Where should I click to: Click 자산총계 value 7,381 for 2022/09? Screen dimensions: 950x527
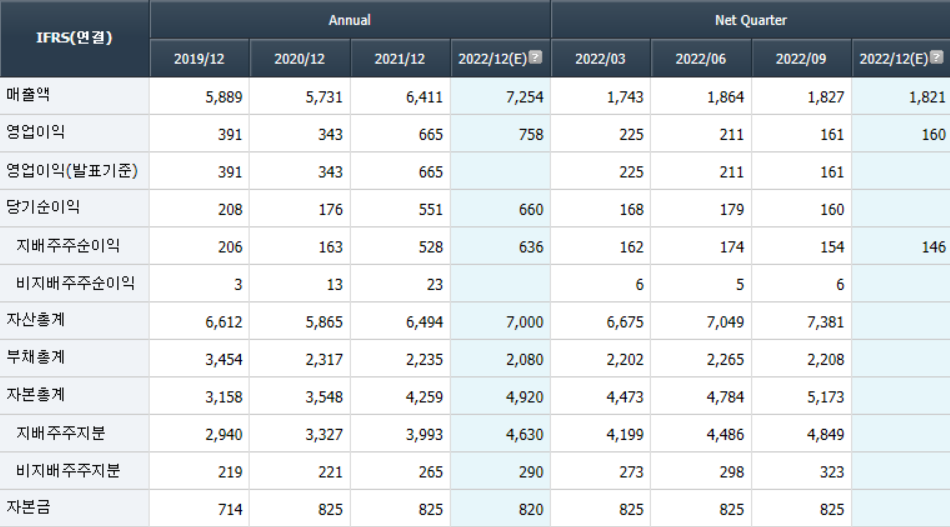coord(826,322)
